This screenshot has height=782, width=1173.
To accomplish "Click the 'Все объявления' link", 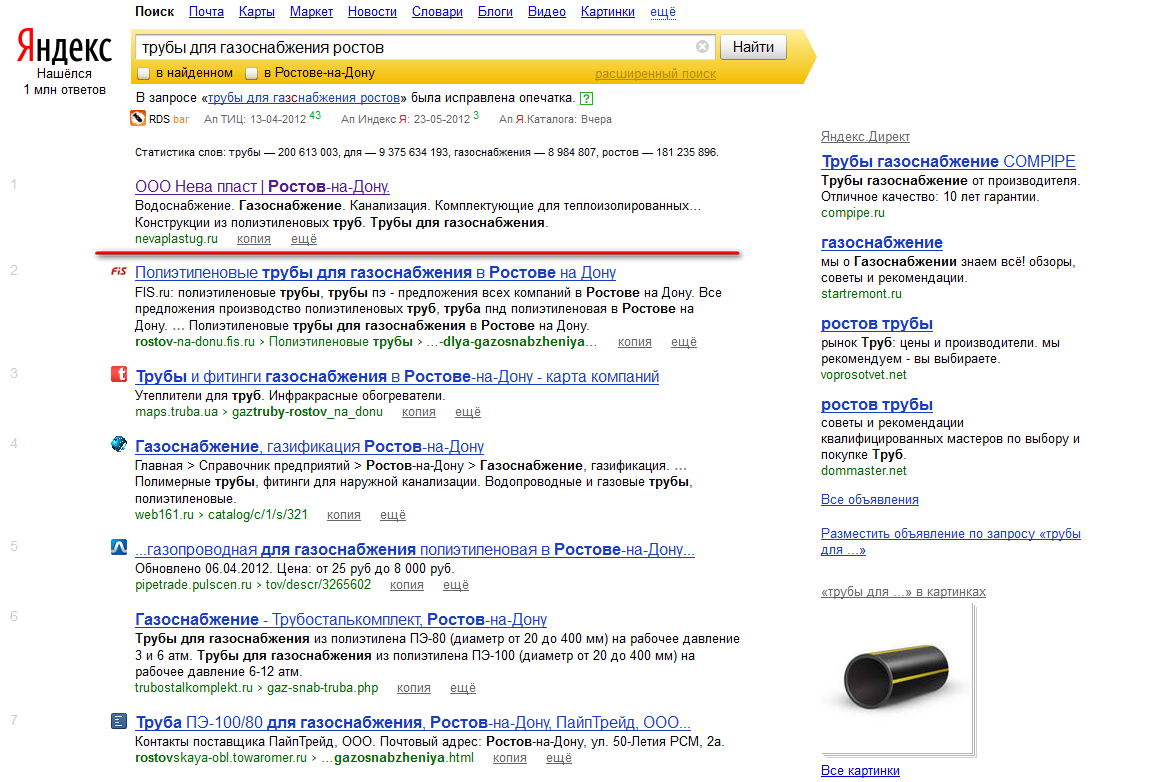I will click(870, 500).
